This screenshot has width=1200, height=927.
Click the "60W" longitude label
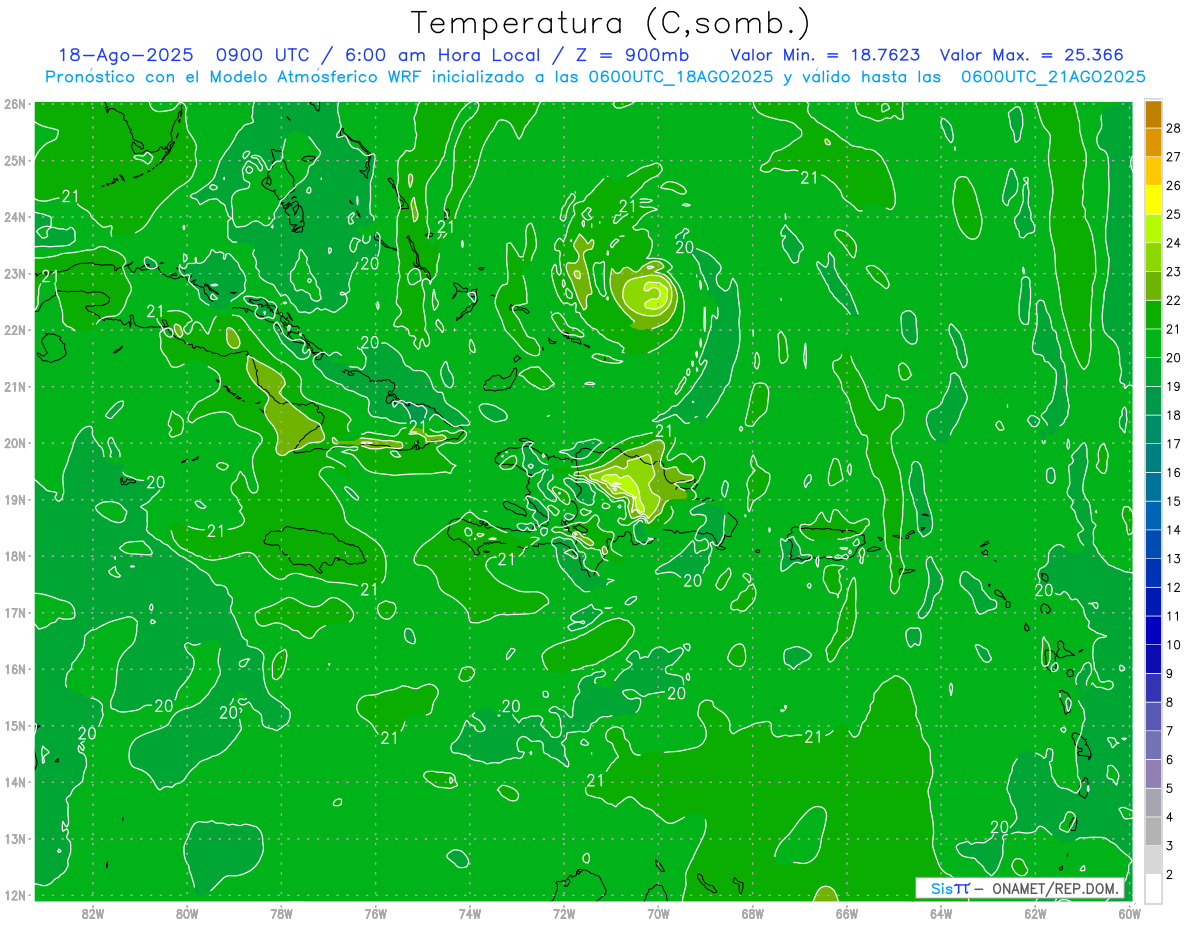point(1129,913)
